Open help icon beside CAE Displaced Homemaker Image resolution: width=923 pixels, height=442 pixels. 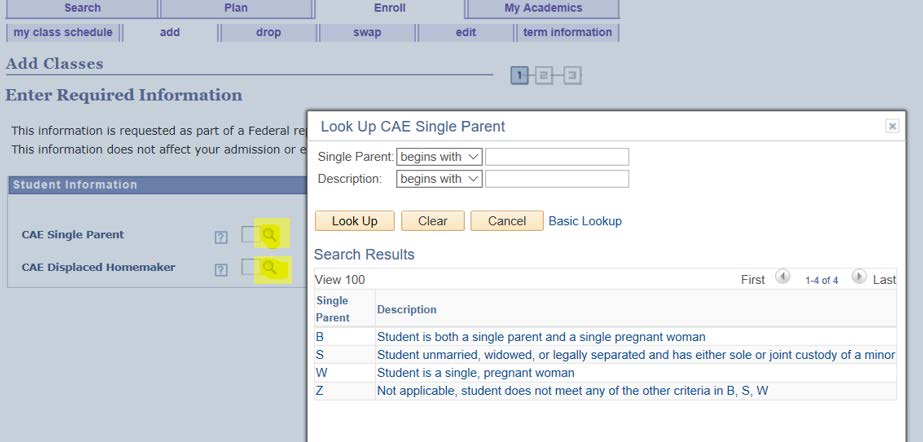[x=221, y=269]
